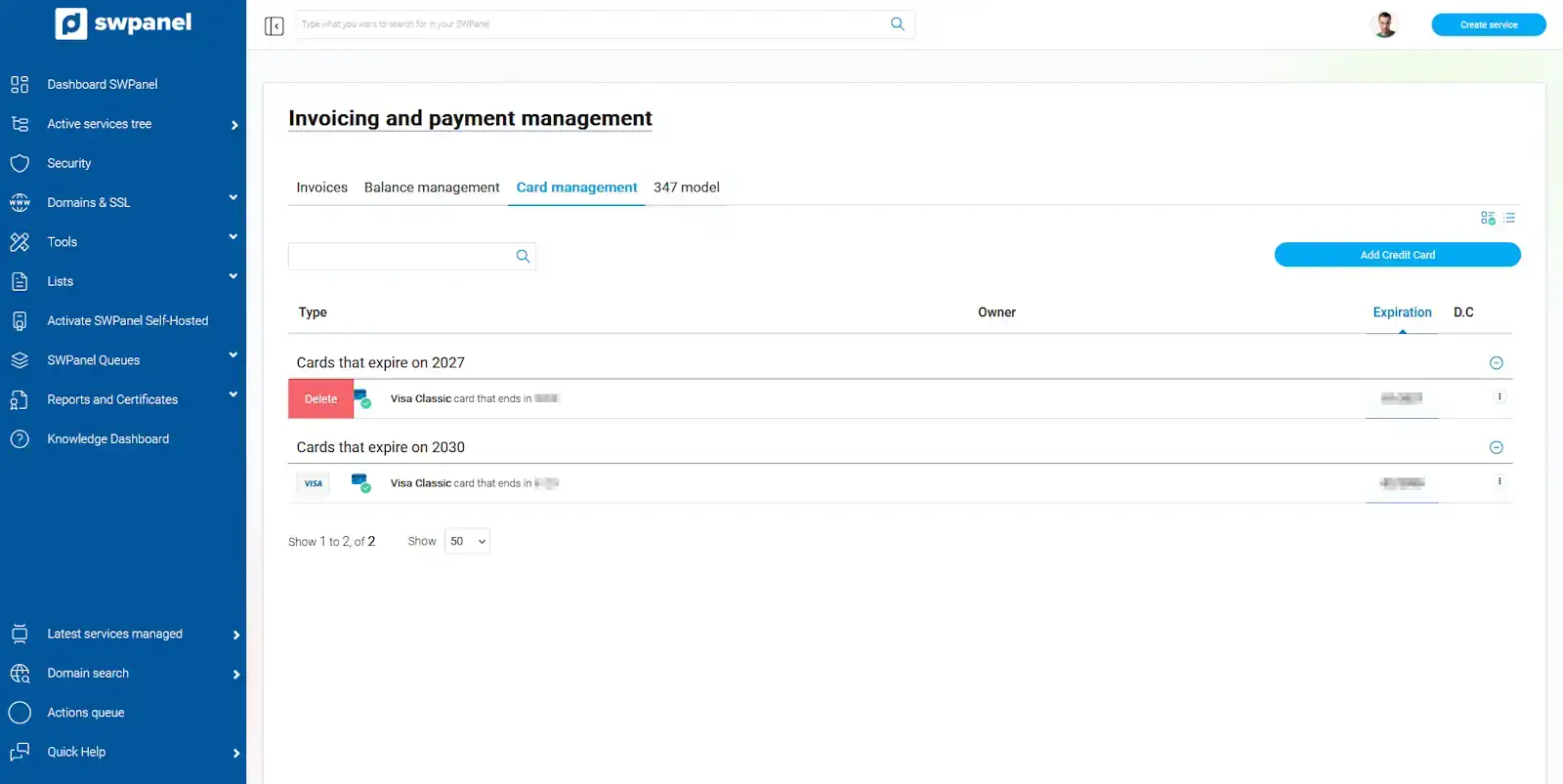Screen dimensions: 1563x784
Task: Click the magnifier icon in the top search bar
Action: coord(897,24)
